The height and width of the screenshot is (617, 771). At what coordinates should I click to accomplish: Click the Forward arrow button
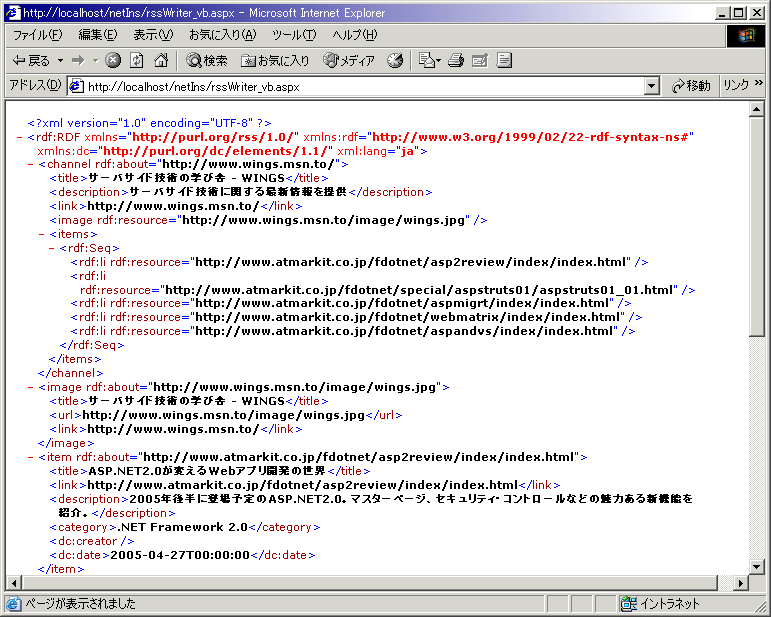pos(78,60)
